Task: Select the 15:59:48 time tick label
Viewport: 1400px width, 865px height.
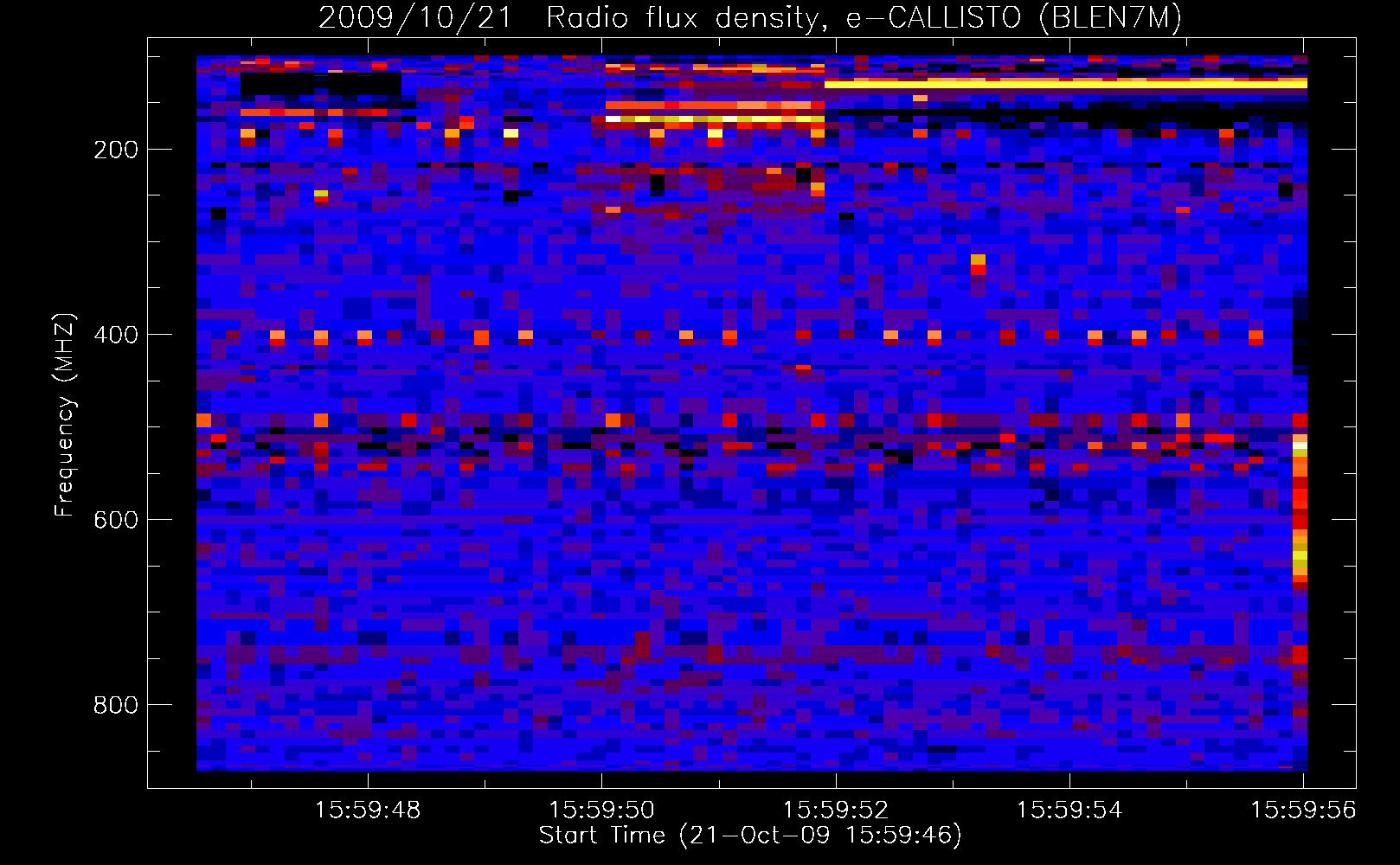Action: [x=368, y=810]
